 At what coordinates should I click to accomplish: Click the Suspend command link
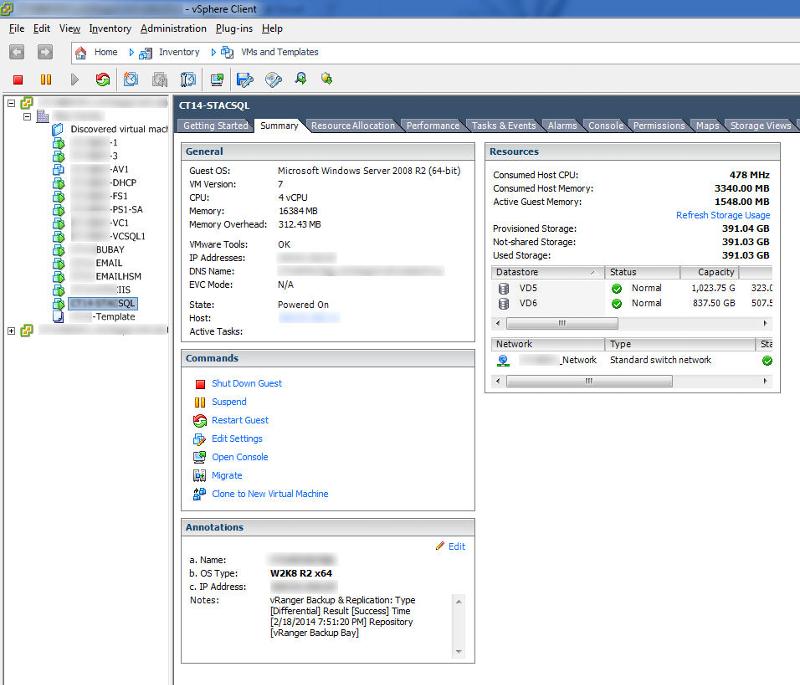pos(229,402)
